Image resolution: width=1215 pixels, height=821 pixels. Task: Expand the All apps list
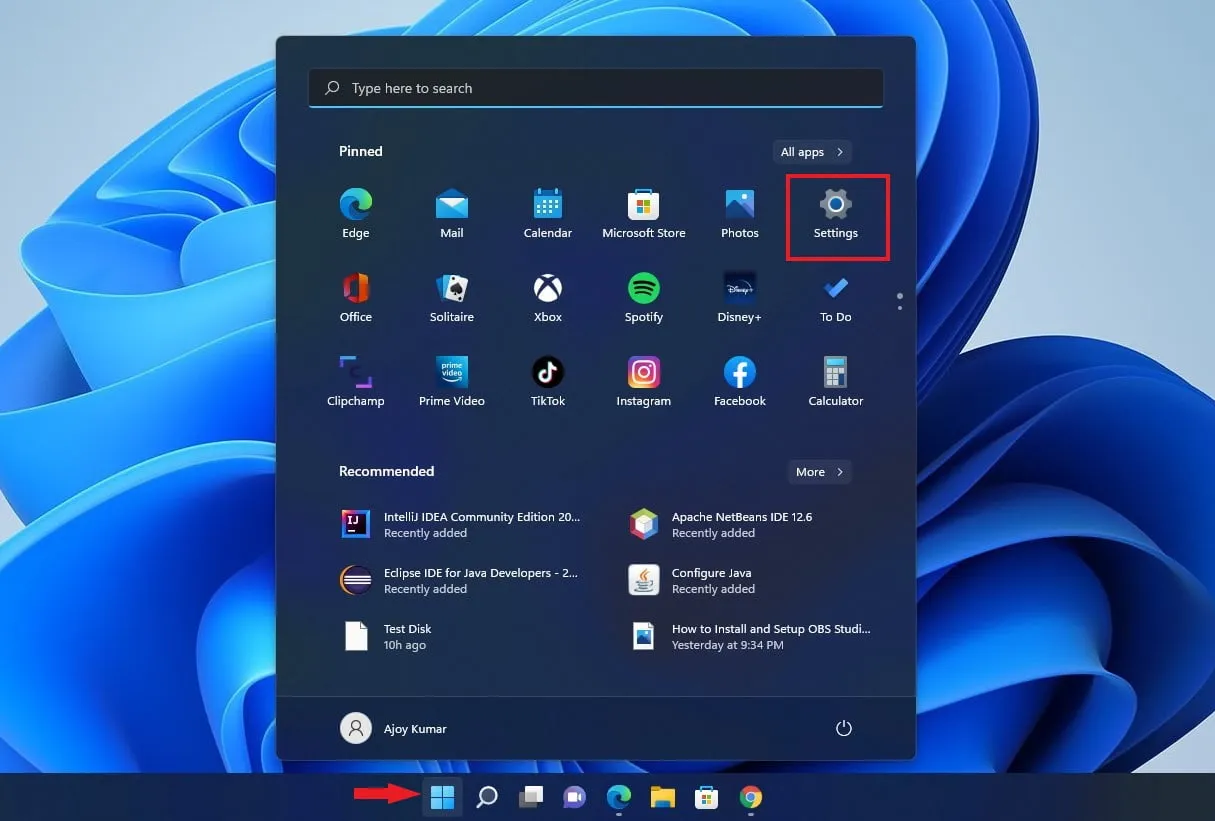(811, 151)
